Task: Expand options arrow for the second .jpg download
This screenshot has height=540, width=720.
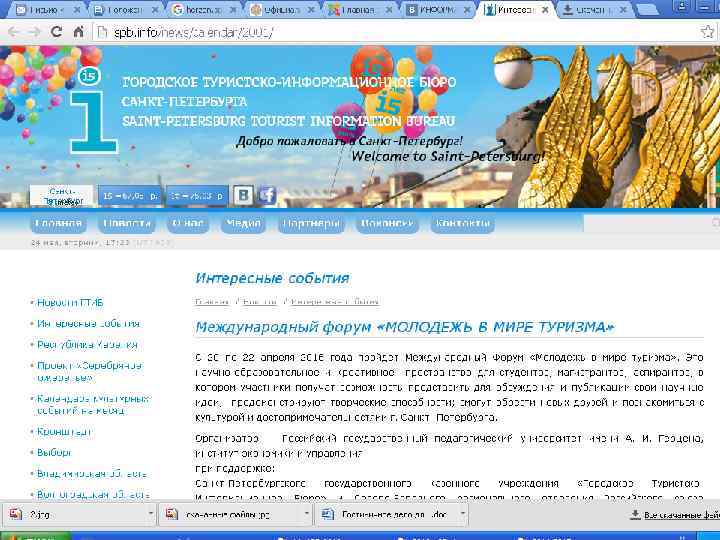Action: click(x=307, y=514)
